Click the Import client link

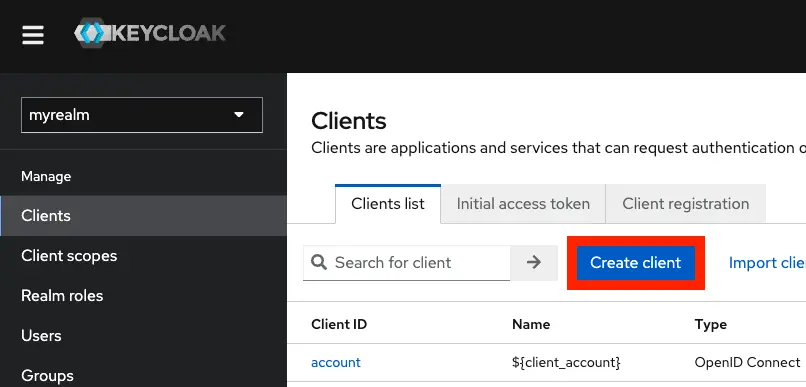(x=767, y=263)
